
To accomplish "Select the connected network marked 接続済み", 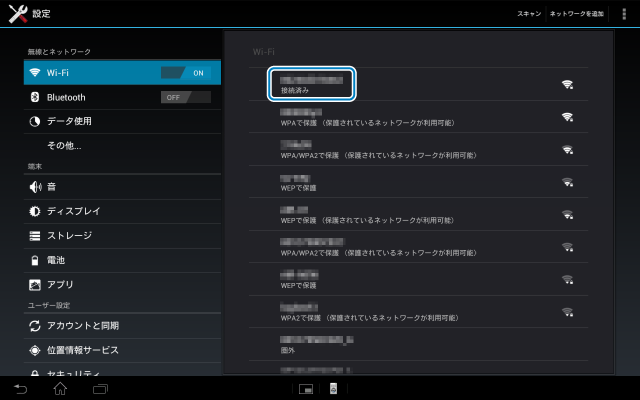I will pos(312,84).
